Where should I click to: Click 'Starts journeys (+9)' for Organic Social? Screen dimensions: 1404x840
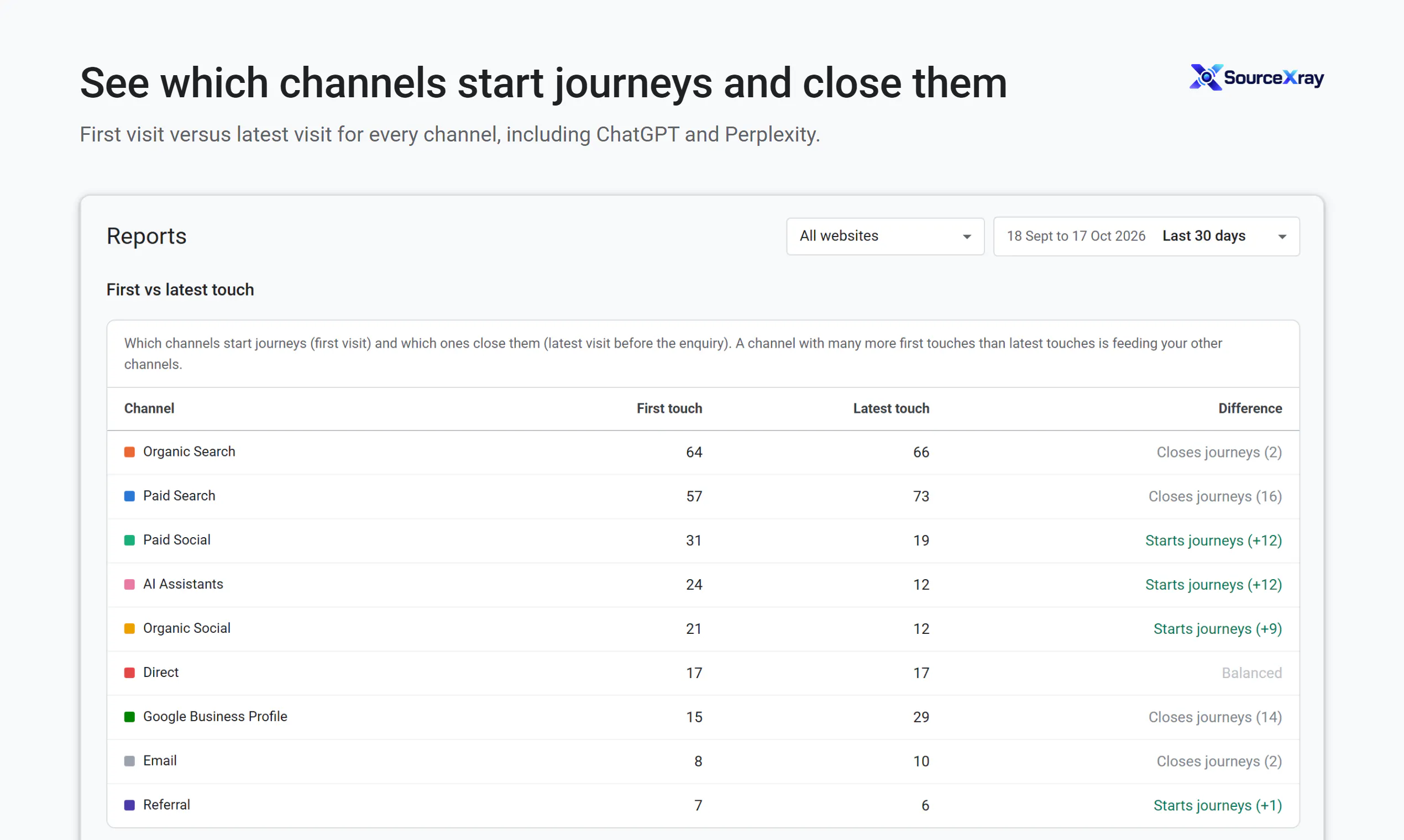[1218, 629]
